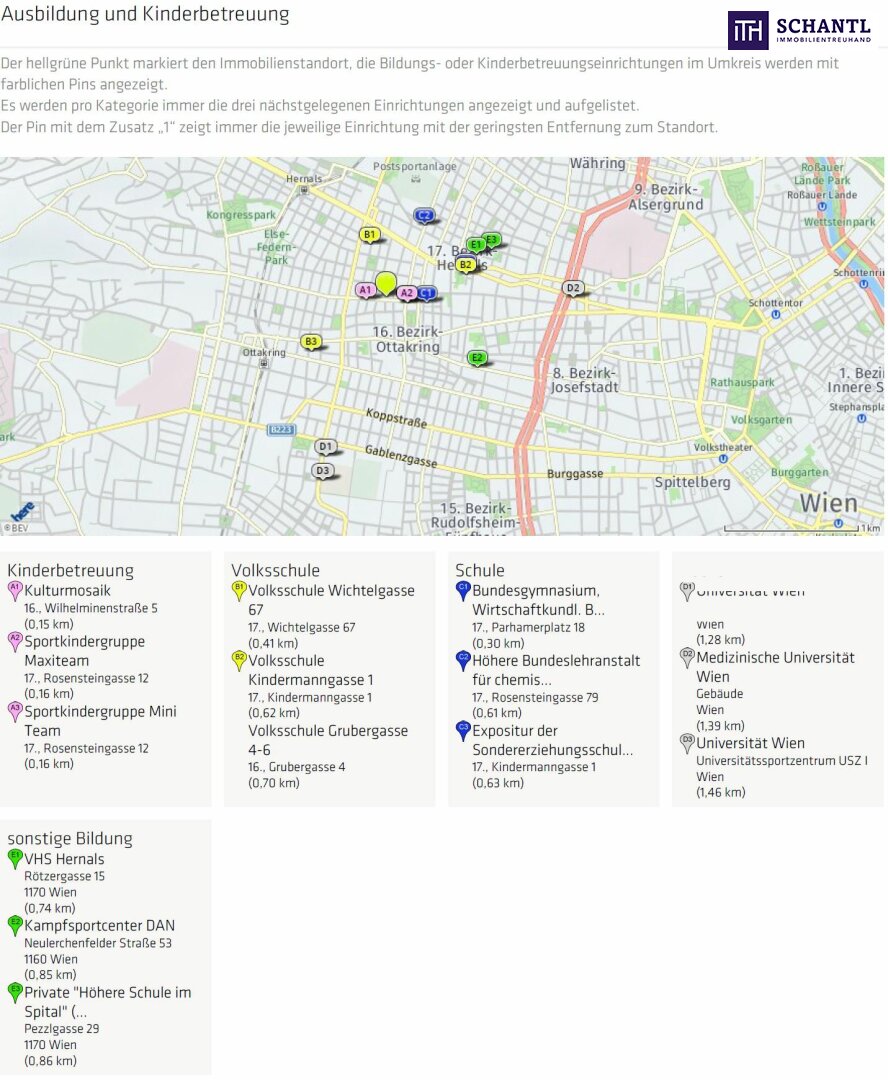Click the A2 pin icon beside Sportkindergruppe Maxiteam
Viewport: 888px width, 1080px height.
pos(14,642)
